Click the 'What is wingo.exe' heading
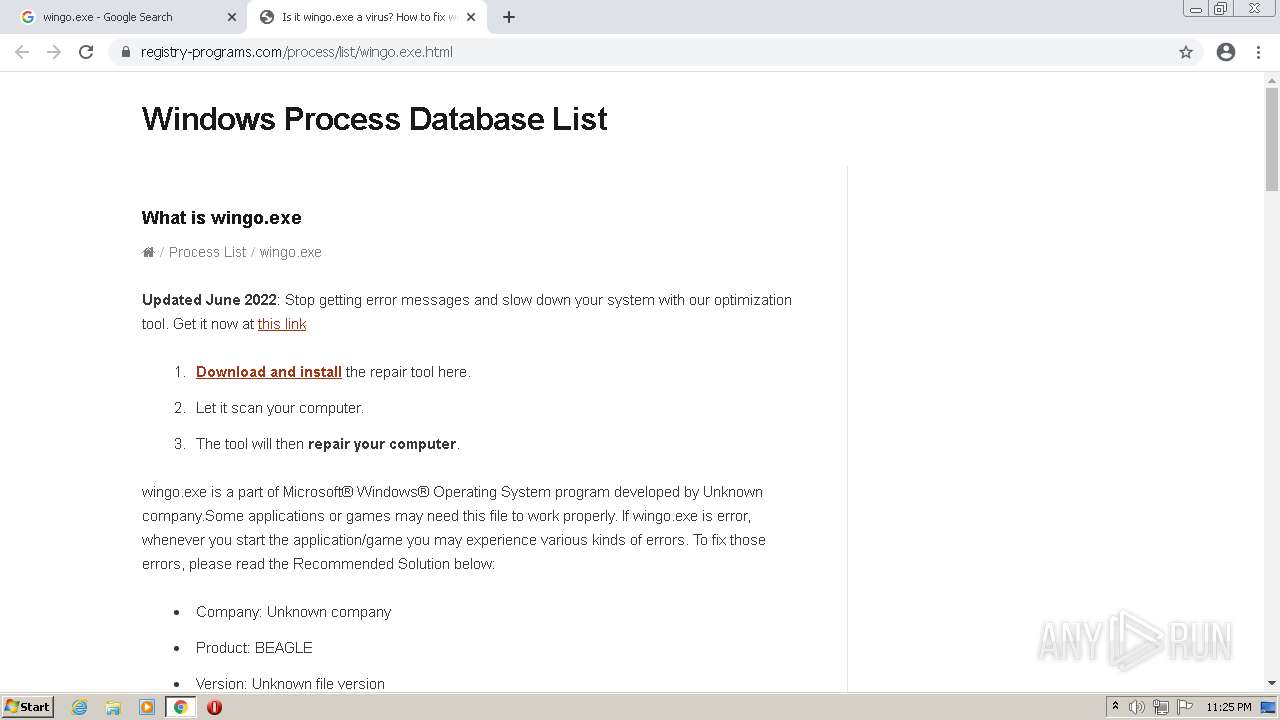 [222, 218]
